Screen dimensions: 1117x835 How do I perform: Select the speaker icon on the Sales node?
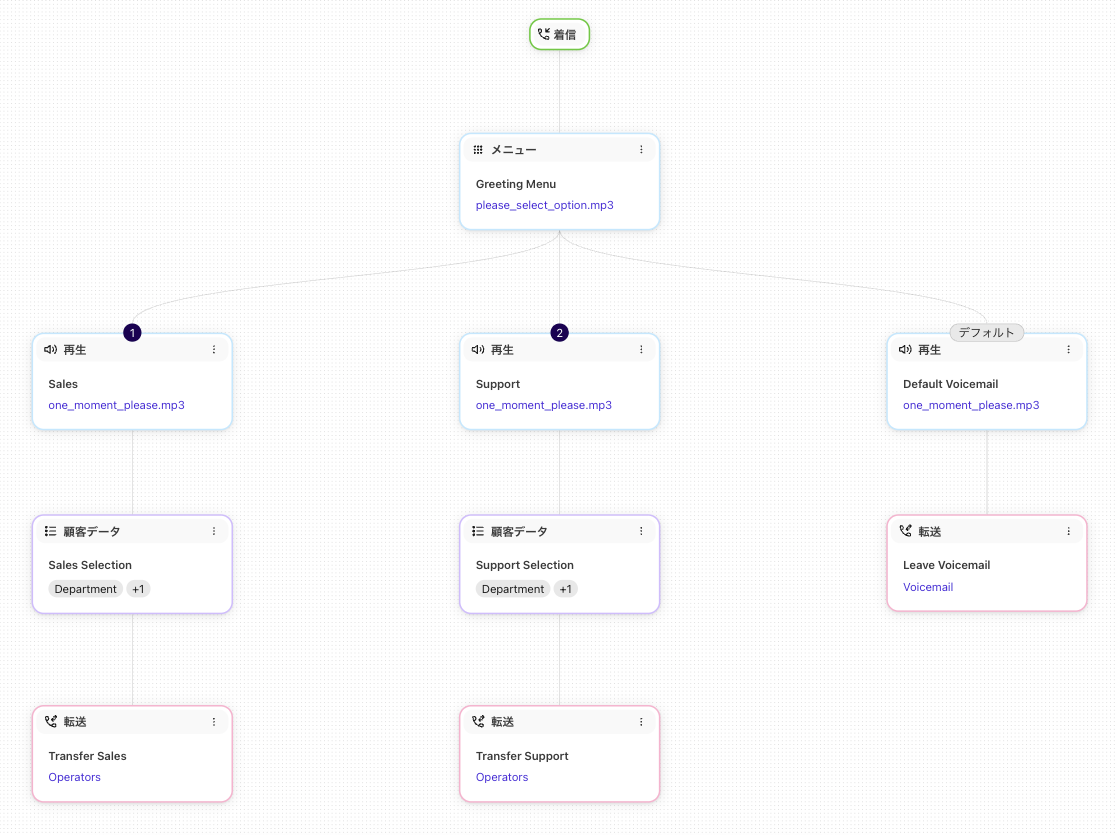tap(51, 349)
